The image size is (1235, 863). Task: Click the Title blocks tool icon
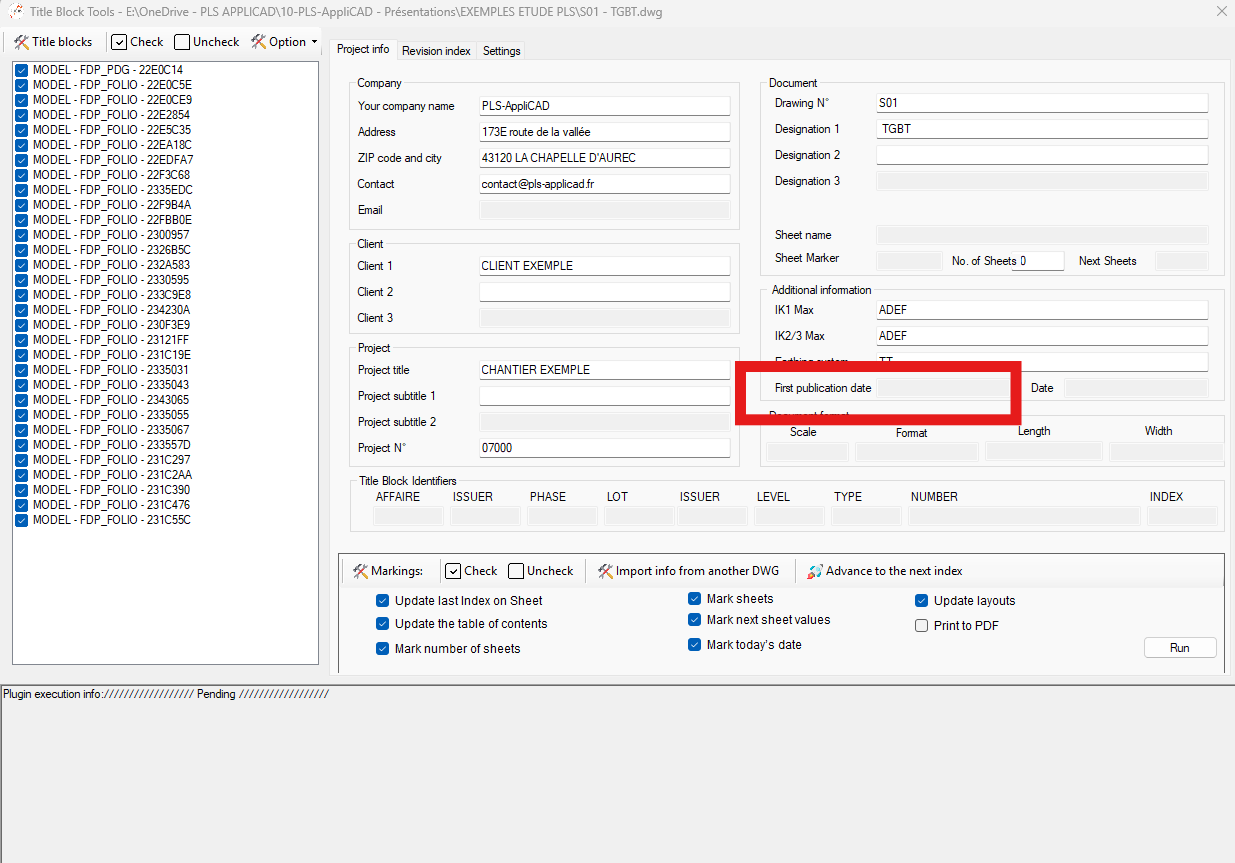22,41
